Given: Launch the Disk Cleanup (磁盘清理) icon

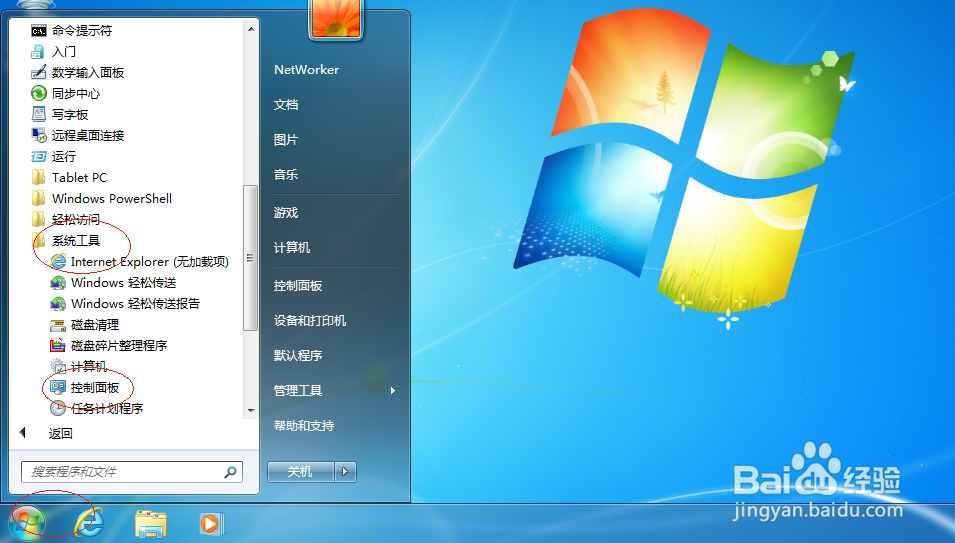Looking at the screenshot, I should (x=58, y=324).
